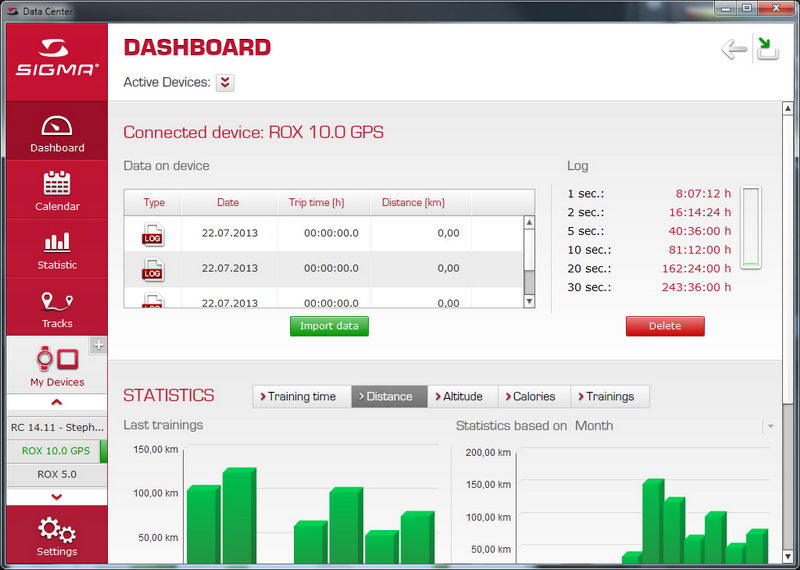Open My Devices section

tap(57, 365)
